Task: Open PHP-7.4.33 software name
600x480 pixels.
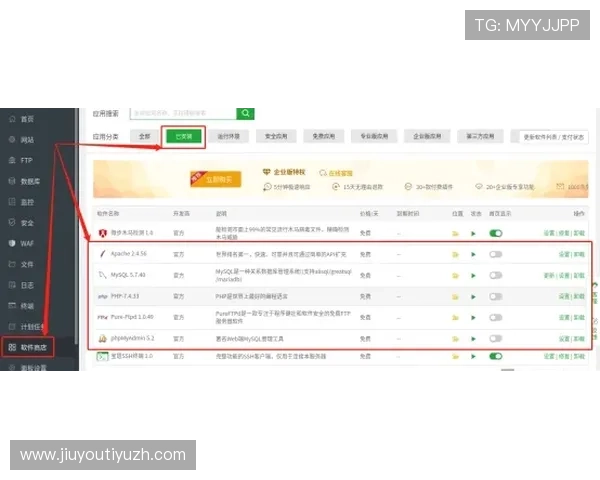Action: point(125,296)
